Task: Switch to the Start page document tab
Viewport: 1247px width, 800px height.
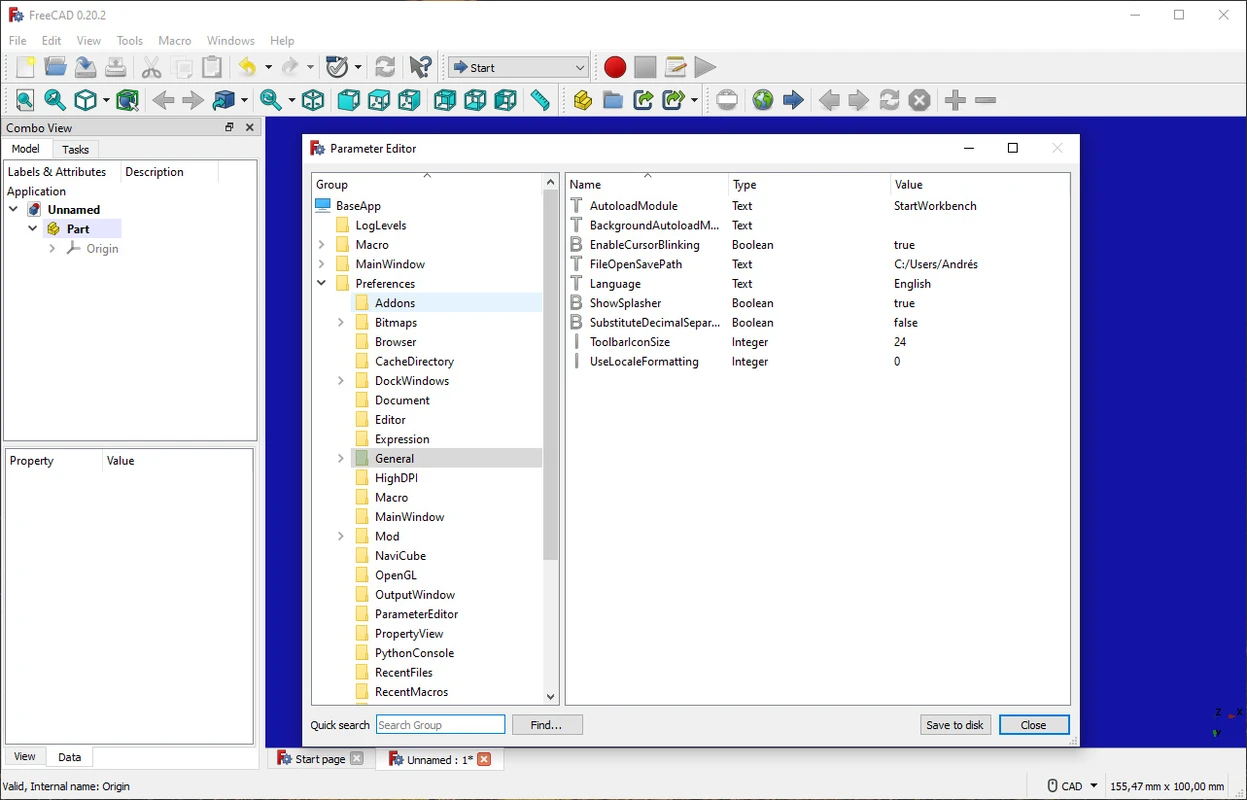Action: point(320,759)
